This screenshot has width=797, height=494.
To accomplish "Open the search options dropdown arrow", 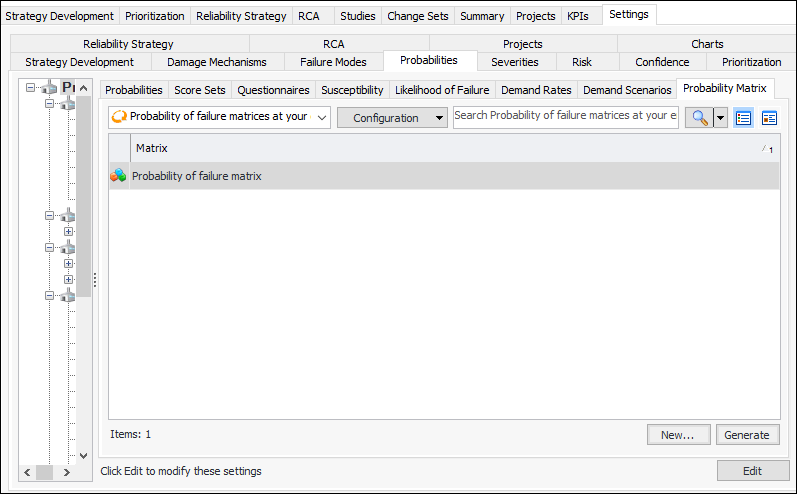I will click(x=720, y=117).
